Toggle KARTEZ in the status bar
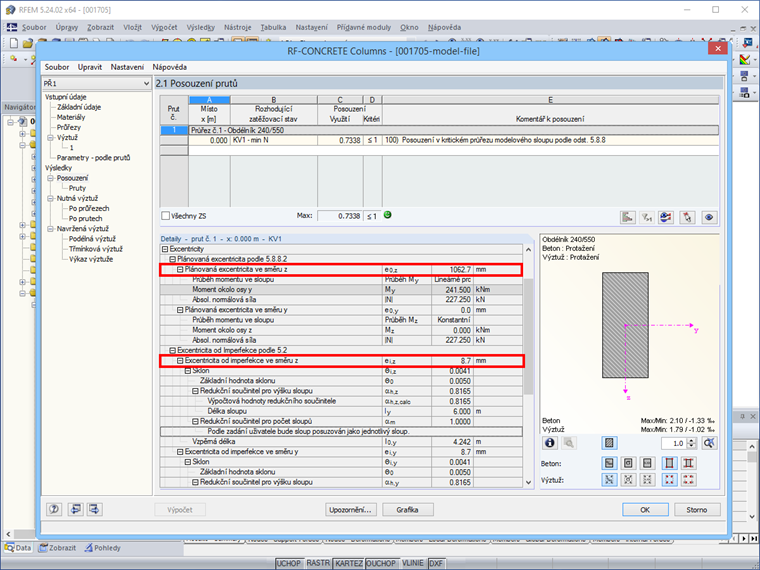 [x=349, y=563]
